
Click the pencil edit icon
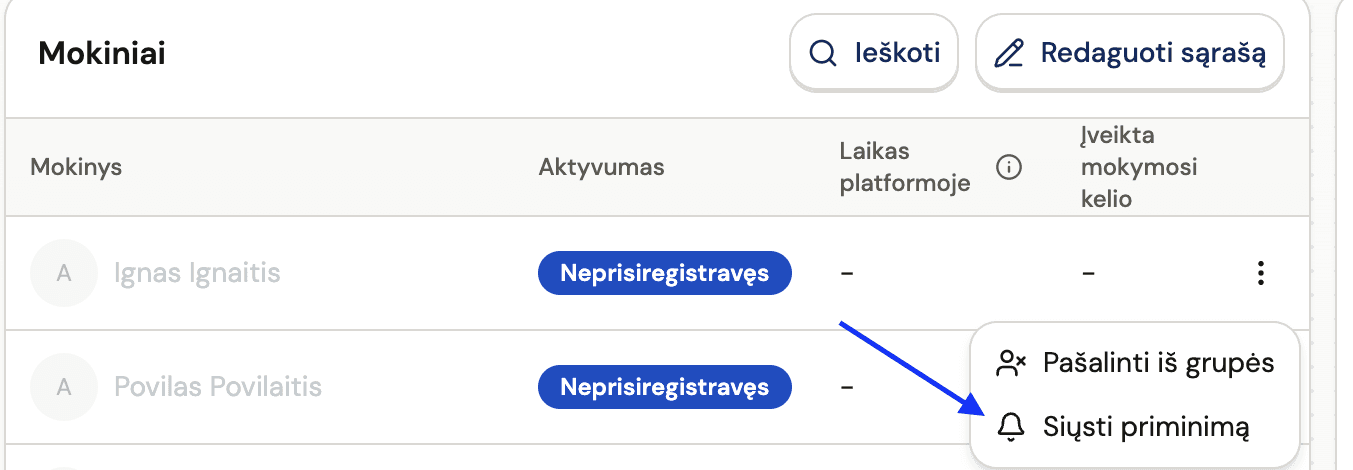pyautogui.click(x=1008, y=53)
